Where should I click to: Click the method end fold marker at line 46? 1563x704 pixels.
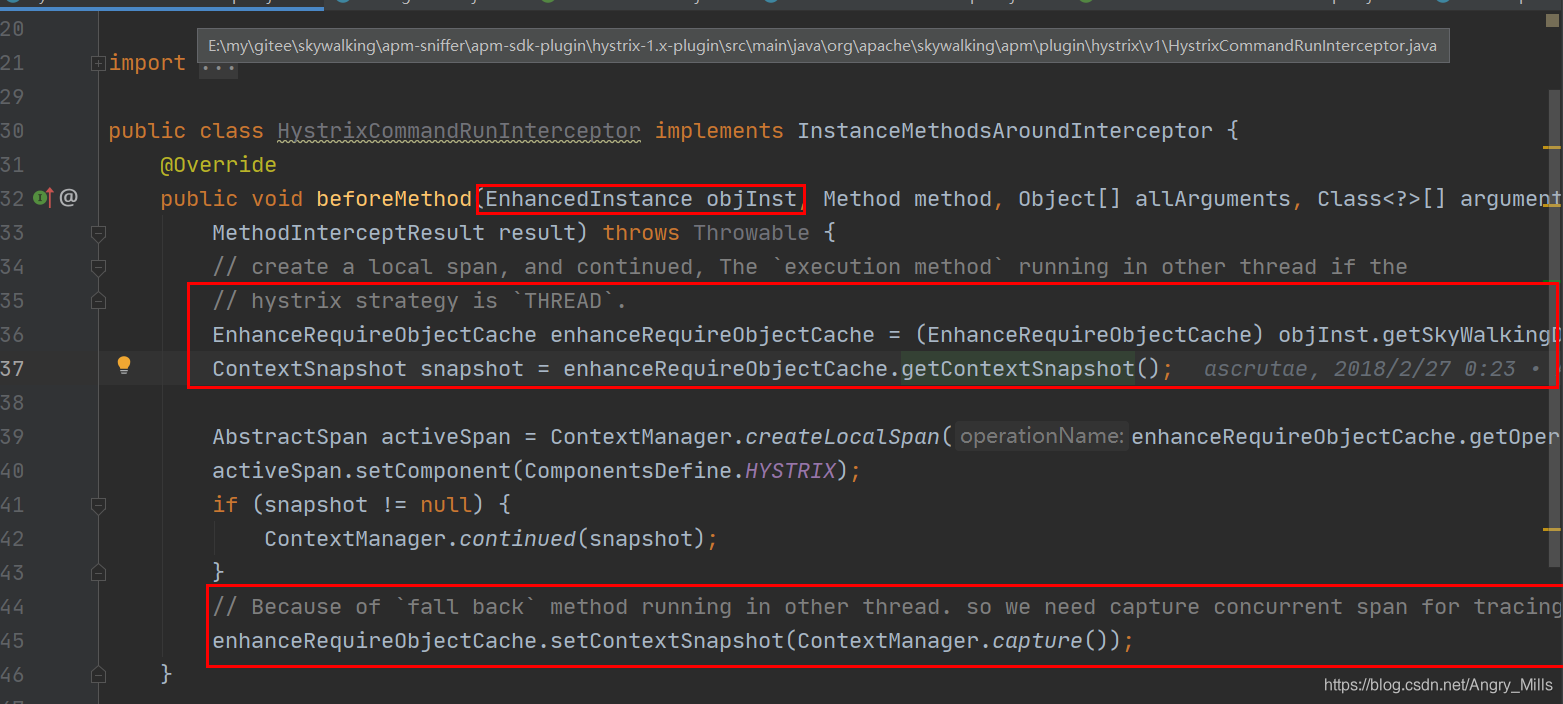pos(98,675)
